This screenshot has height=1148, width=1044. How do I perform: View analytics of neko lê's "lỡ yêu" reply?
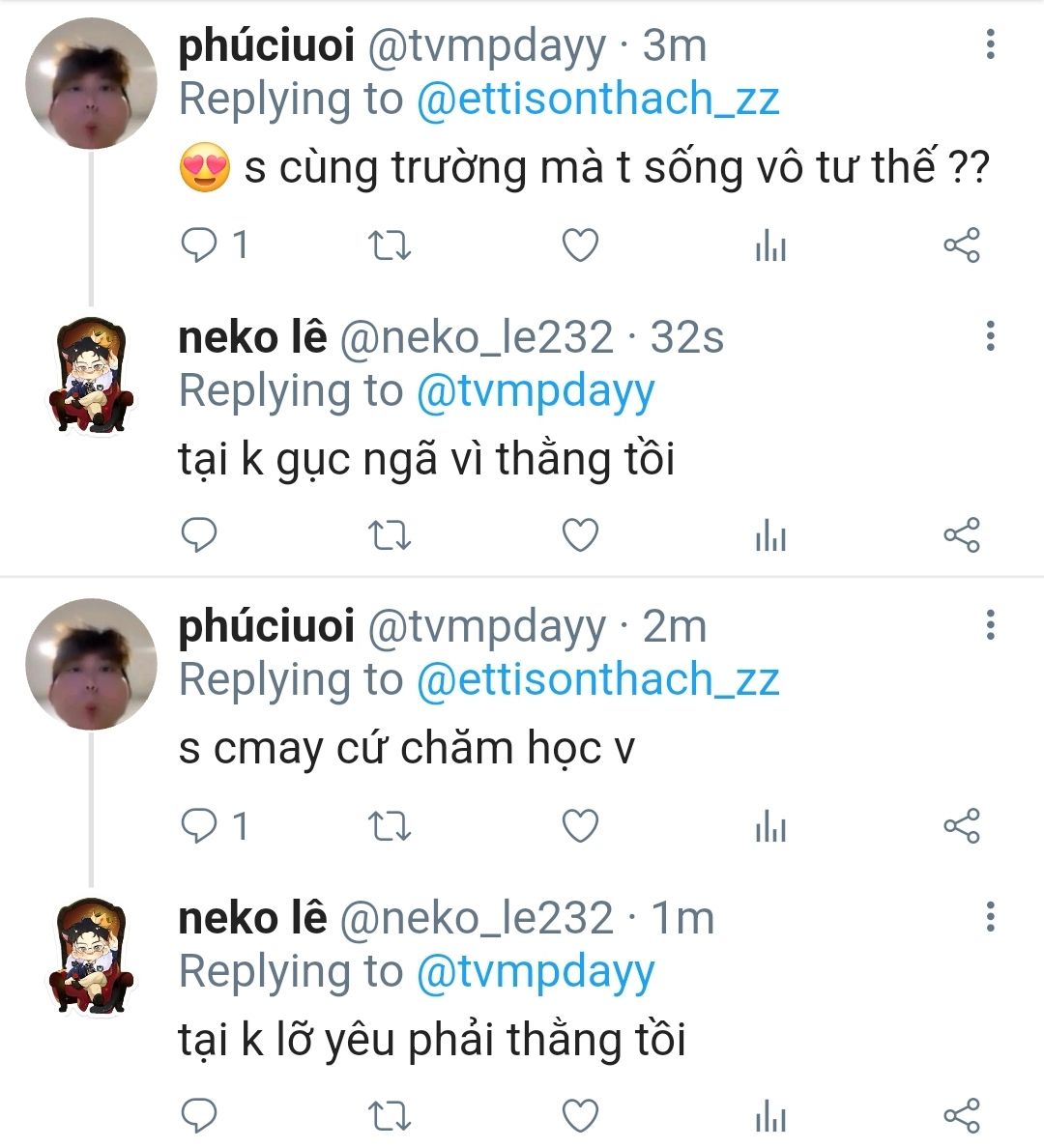[x=770, y=1116]
